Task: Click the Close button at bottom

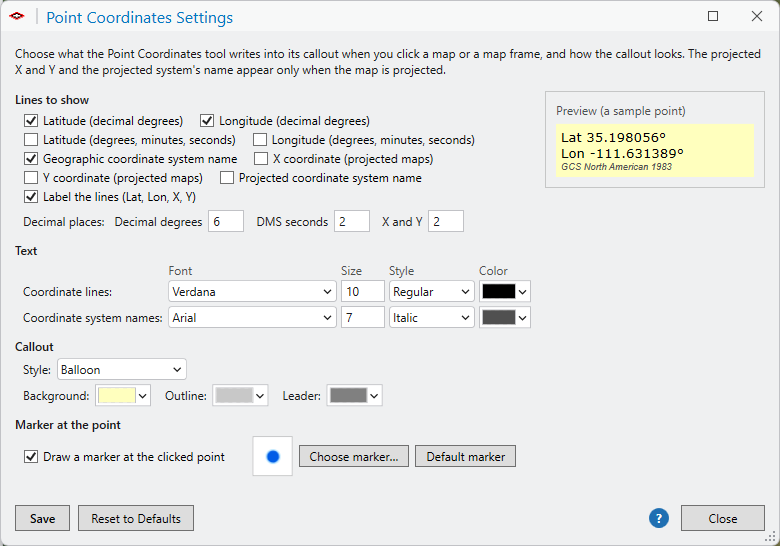Action: (723, 519)
